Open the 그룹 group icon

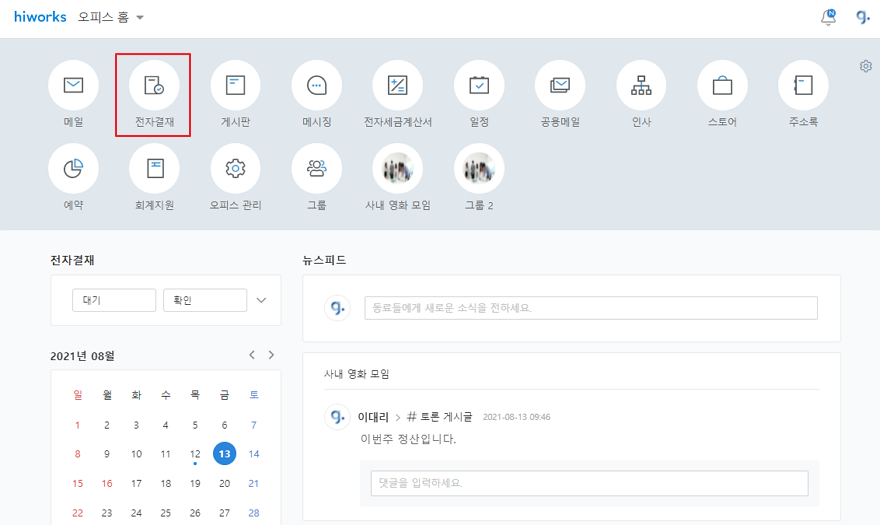317,168
